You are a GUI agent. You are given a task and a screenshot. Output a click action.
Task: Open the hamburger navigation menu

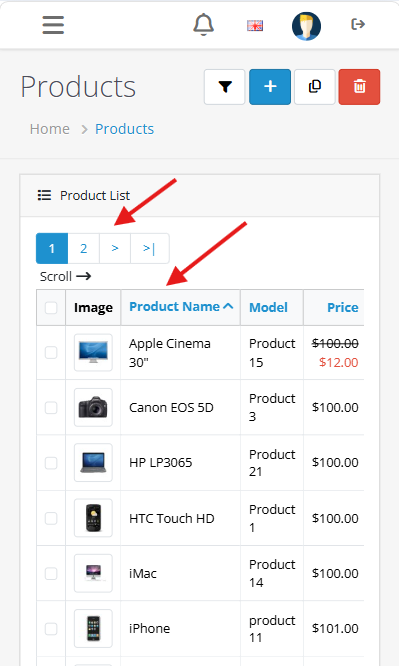53,25
